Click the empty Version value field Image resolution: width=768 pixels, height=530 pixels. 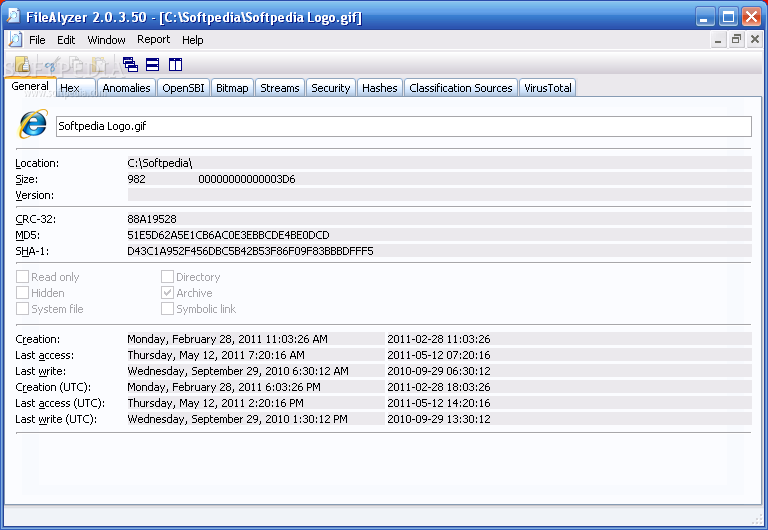tap(439, 195)
